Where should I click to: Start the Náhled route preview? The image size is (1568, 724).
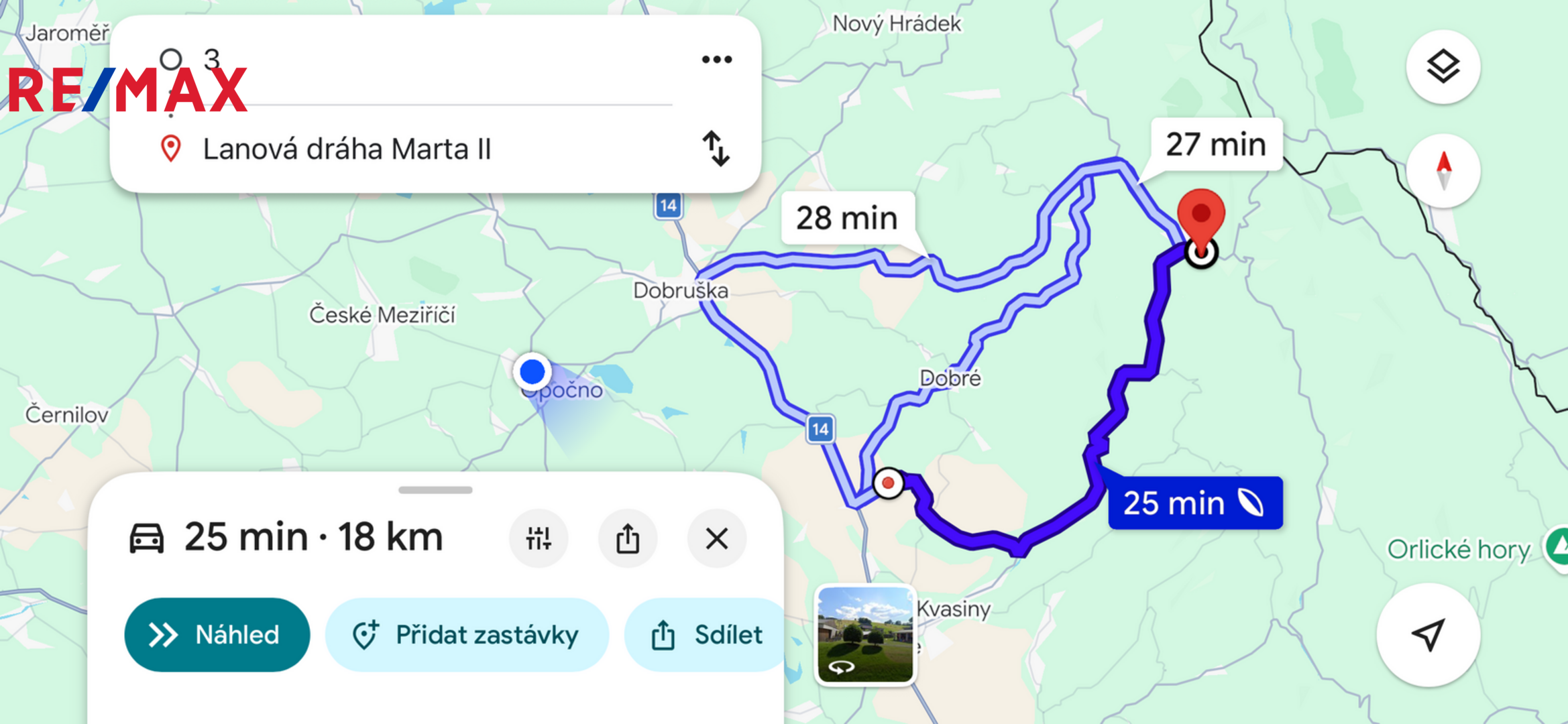point(217,634)
